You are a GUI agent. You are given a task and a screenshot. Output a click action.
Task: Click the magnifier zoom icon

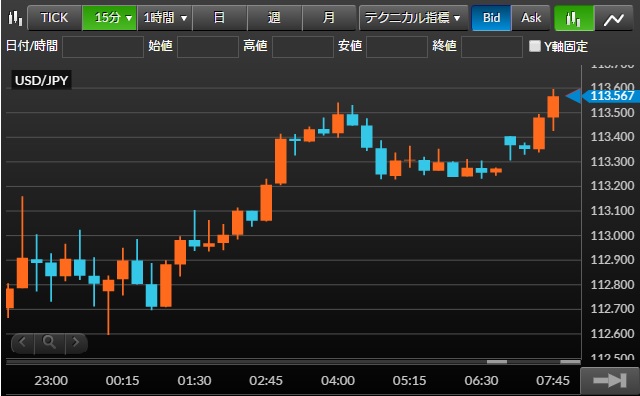[49, 342]
